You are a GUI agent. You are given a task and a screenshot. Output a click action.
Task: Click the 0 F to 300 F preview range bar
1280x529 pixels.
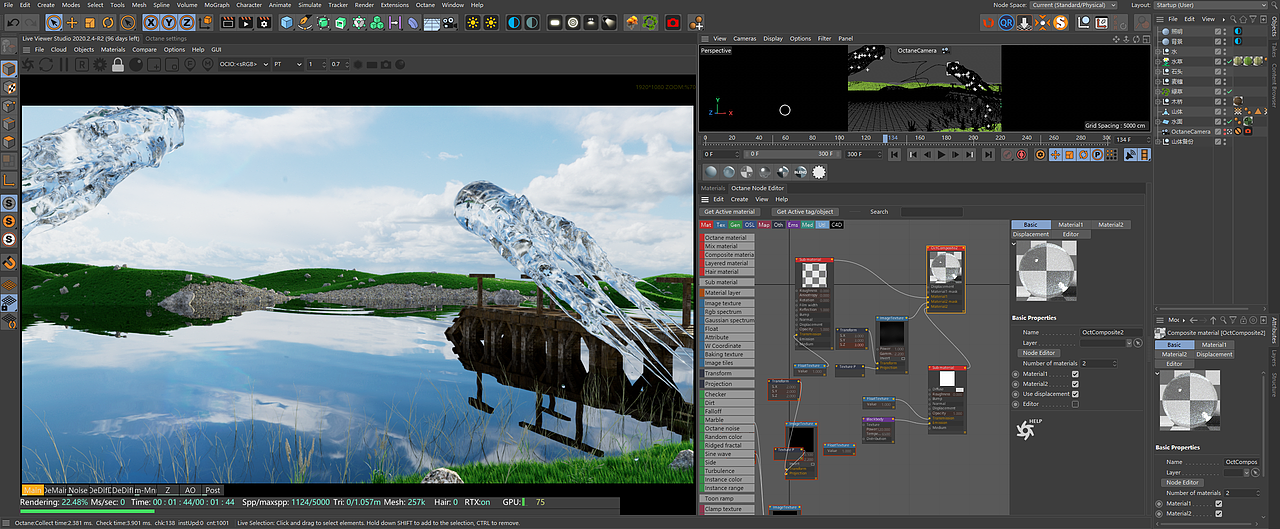point(790,154)
